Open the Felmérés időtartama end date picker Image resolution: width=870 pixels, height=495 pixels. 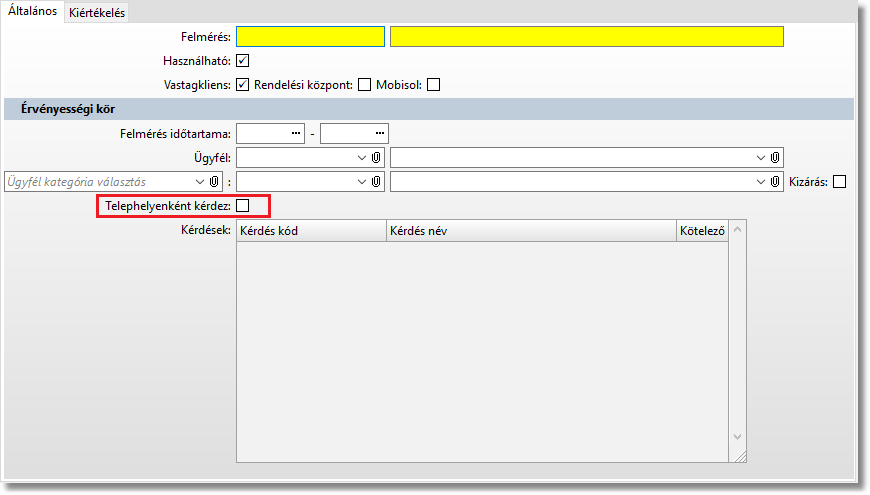pyautogui.click(x=380, y=134)
